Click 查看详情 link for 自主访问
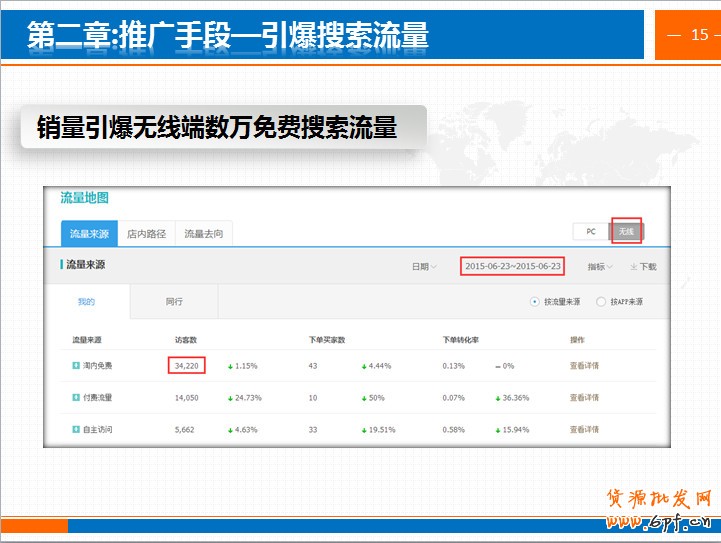 pyautogui.click(x=584, y=430)
